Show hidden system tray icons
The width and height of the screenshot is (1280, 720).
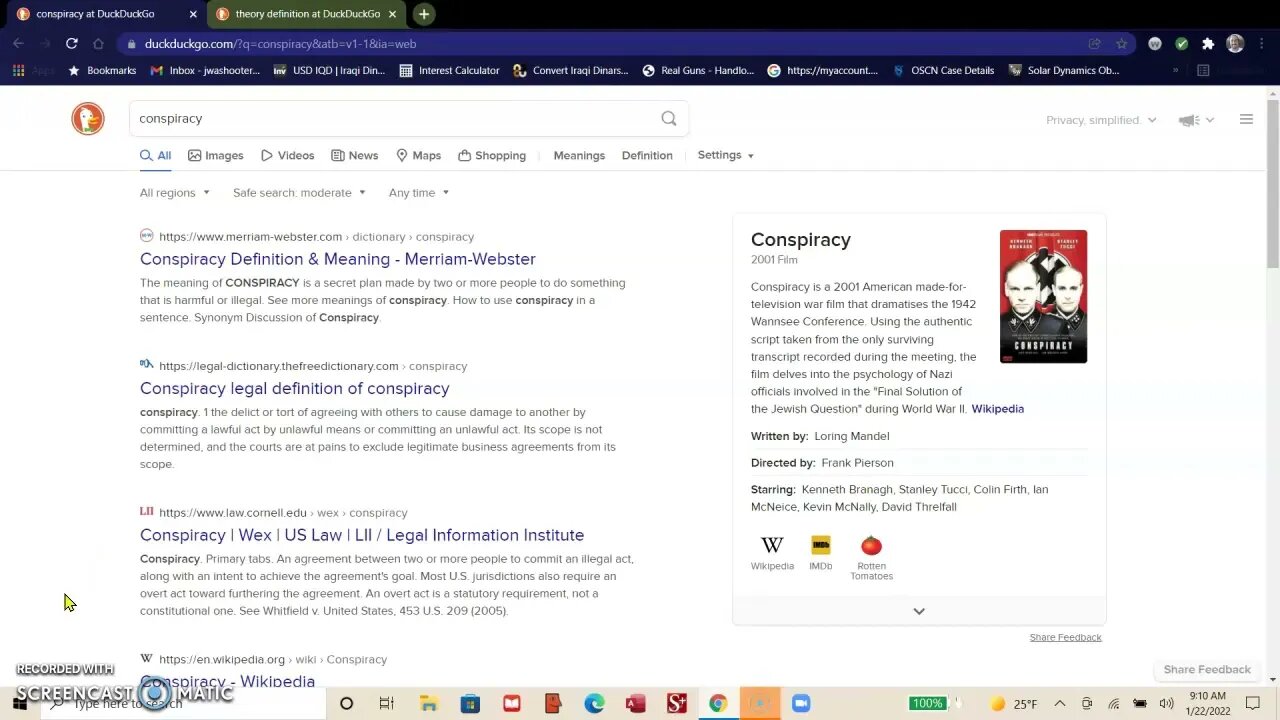[1060, 704]
